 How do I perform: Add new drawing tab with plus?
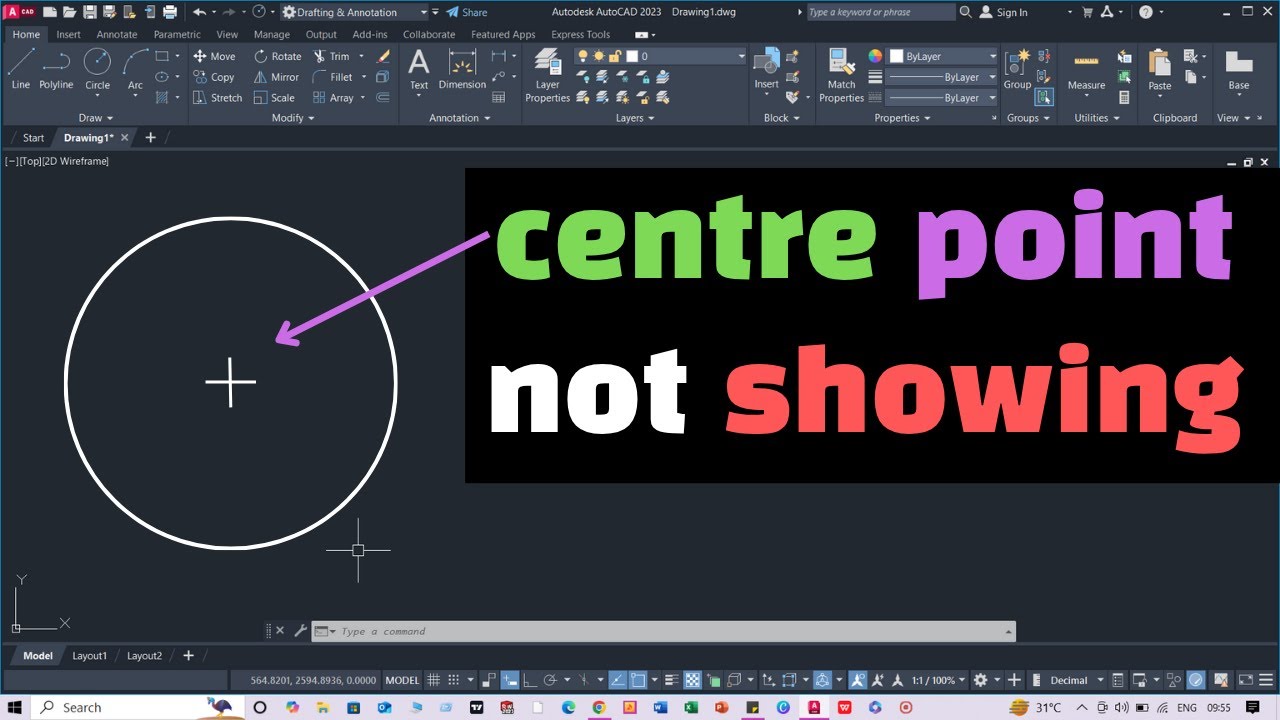coord(150,138)
